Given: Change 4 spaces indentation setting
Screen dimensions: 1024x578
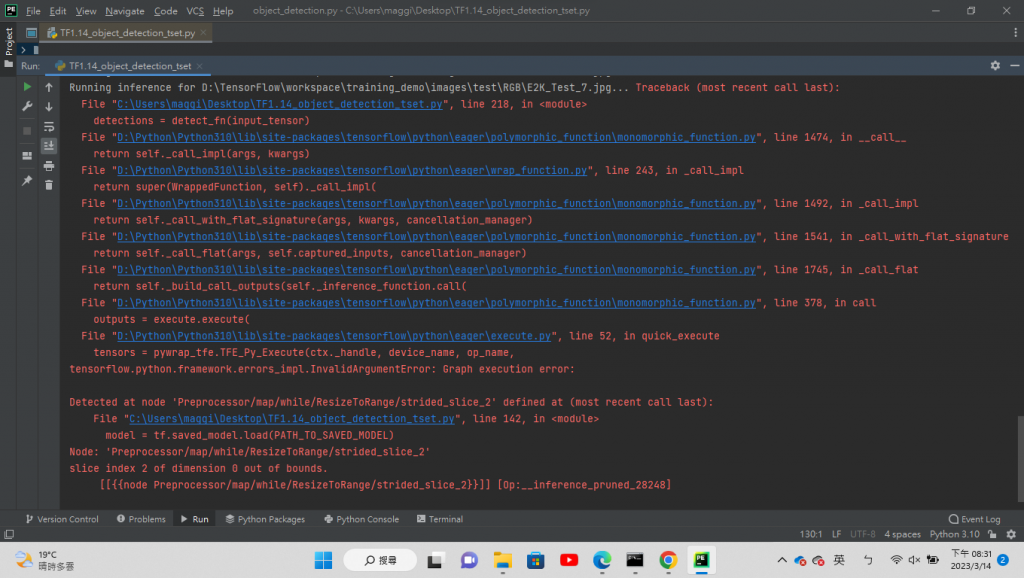Looking at the screenshot, I should 903,534.
